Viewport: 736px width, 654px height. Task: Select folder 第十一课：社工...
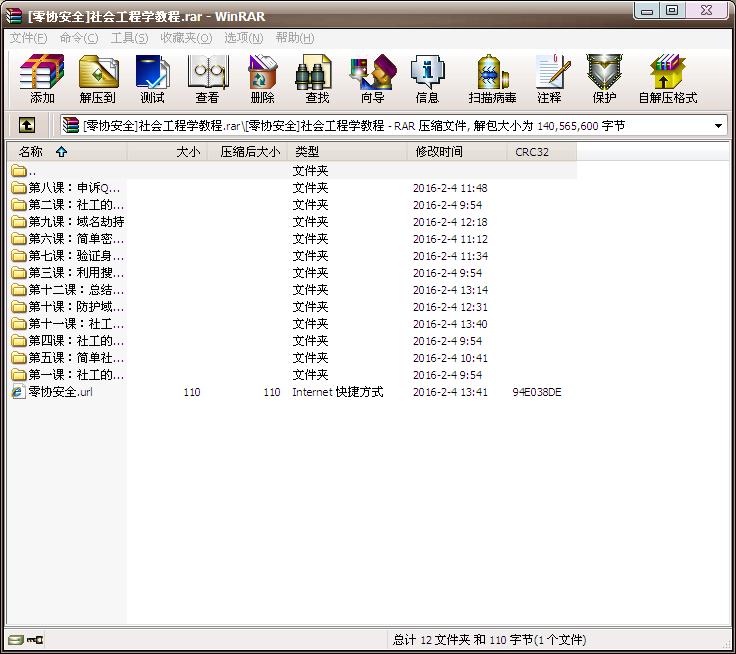[x=66, y=323]
